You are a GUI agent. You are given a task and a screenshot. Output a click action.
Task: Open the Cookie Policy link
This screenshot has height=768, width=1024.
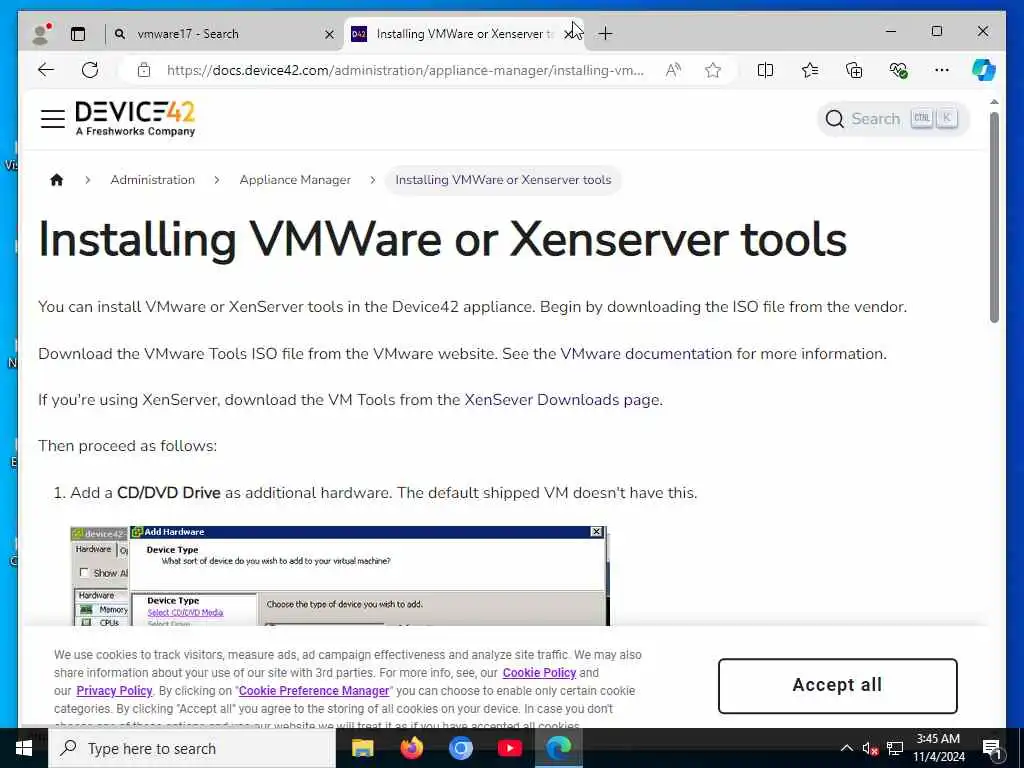(x=539, y=673)
